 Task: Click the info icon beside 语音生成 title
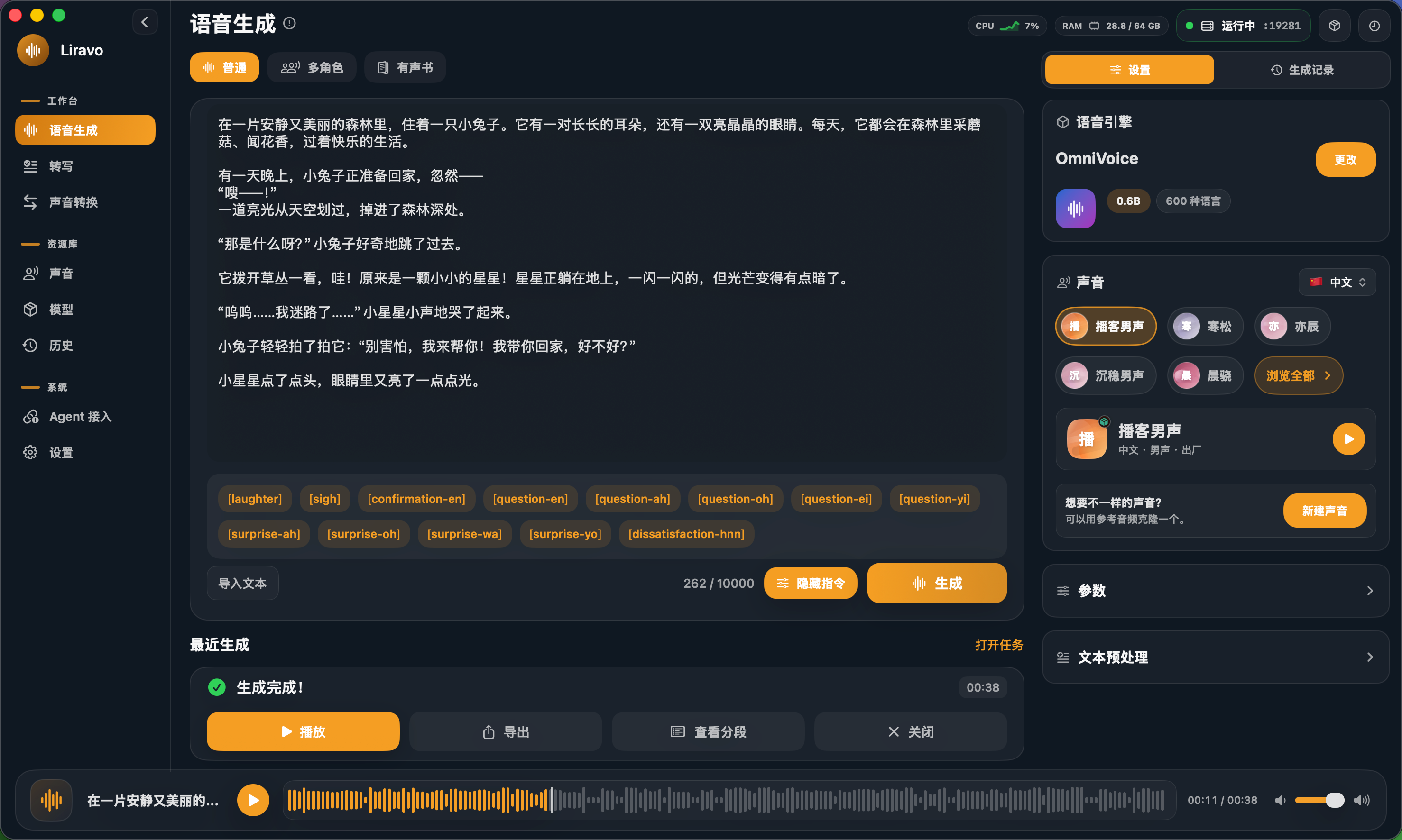coord(289,23)
